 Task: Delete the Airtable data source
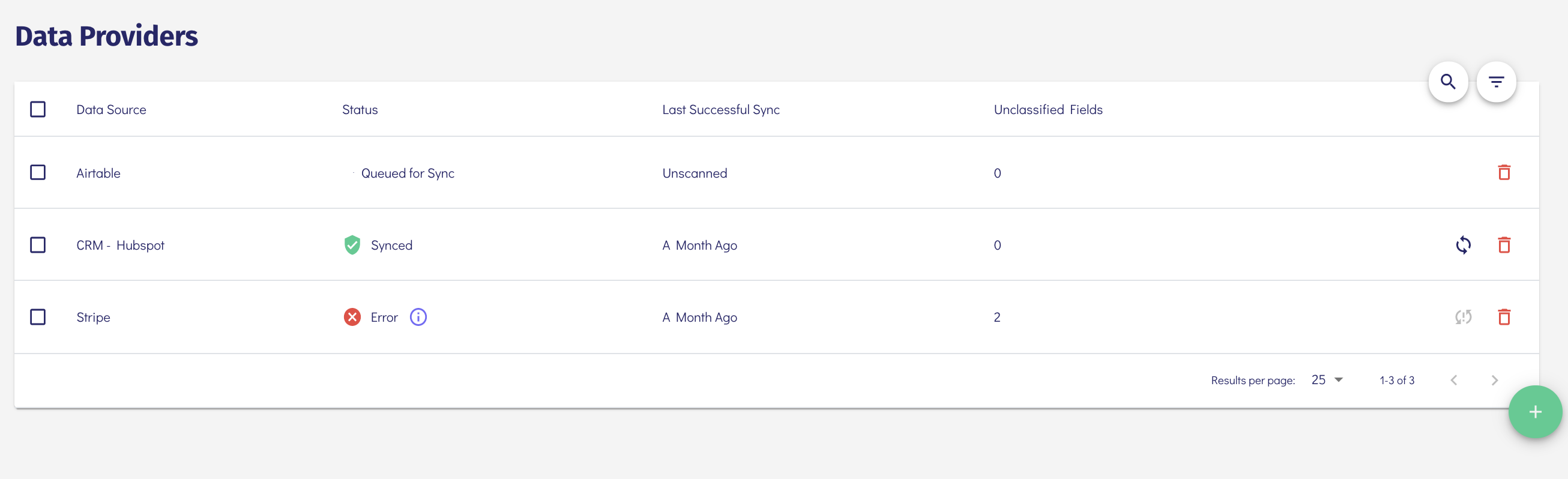click(x=1504, y=173)
